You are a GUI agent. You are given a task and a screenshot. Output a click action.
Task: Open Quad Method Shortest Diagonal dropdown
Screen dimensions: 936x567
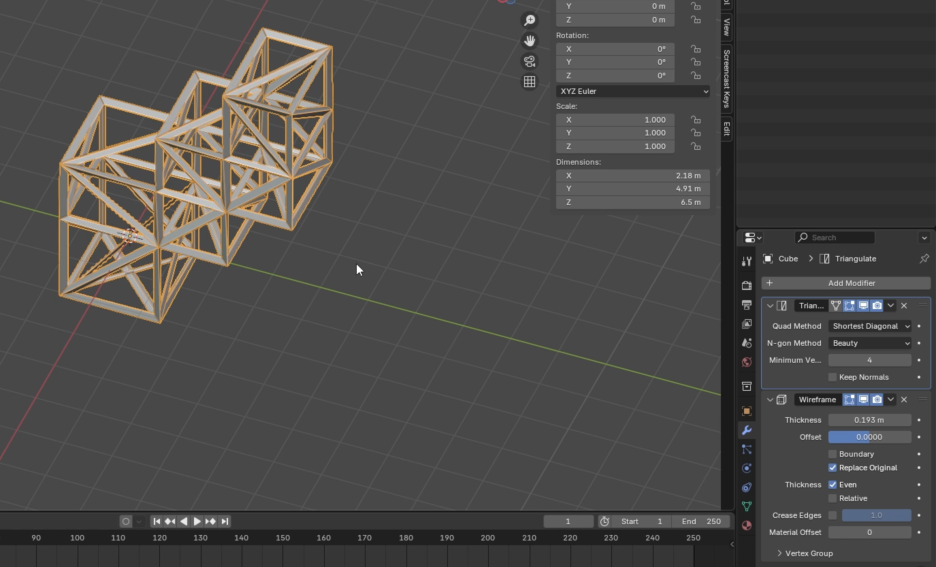(x=870, y=326)
